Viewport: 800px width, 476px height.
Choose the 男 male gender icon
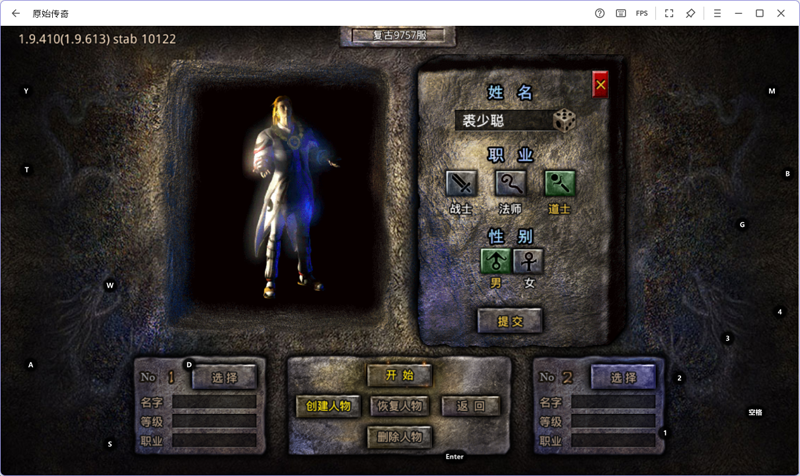(x=495, y=261)
